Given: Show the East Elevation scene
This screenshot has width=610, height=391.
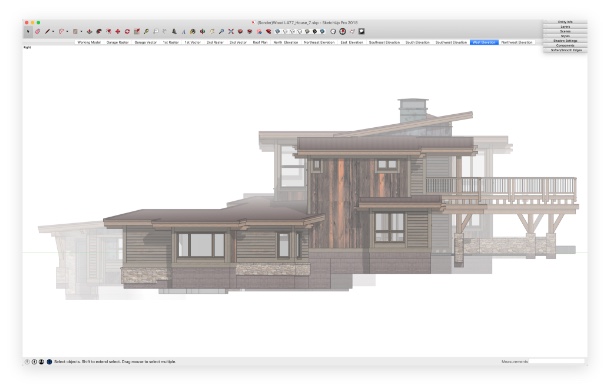Looking at the screenshot, I should [351, 42].
